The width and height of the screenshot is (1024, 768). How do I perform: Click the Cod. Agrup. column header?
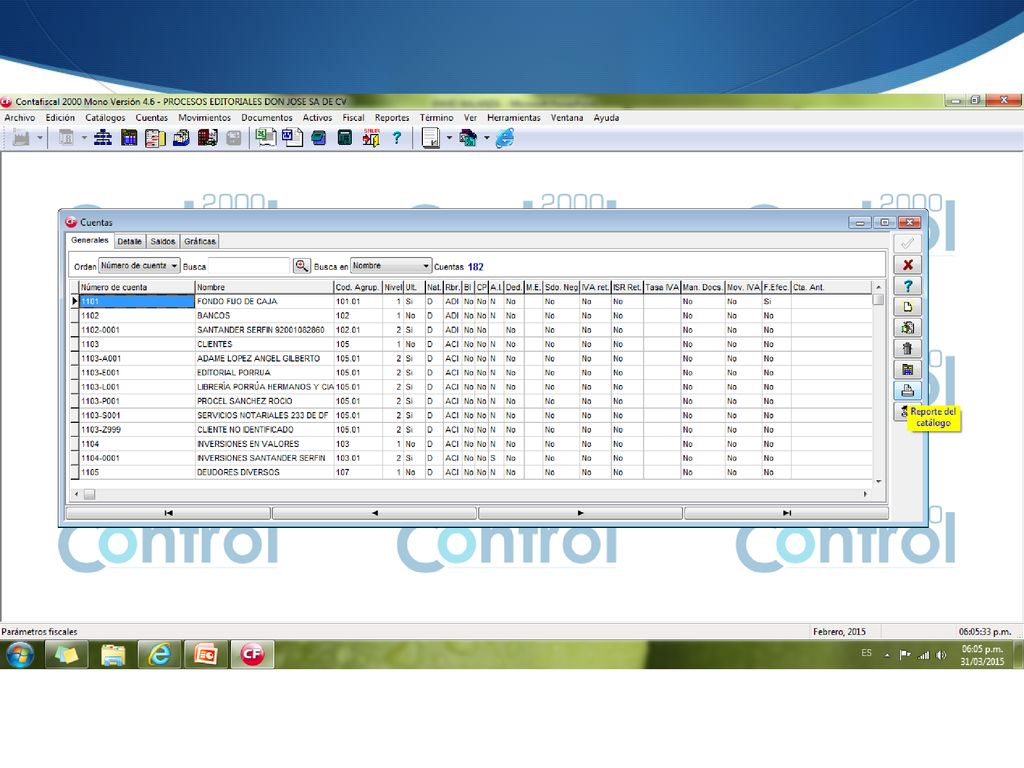tap(358, 287)
